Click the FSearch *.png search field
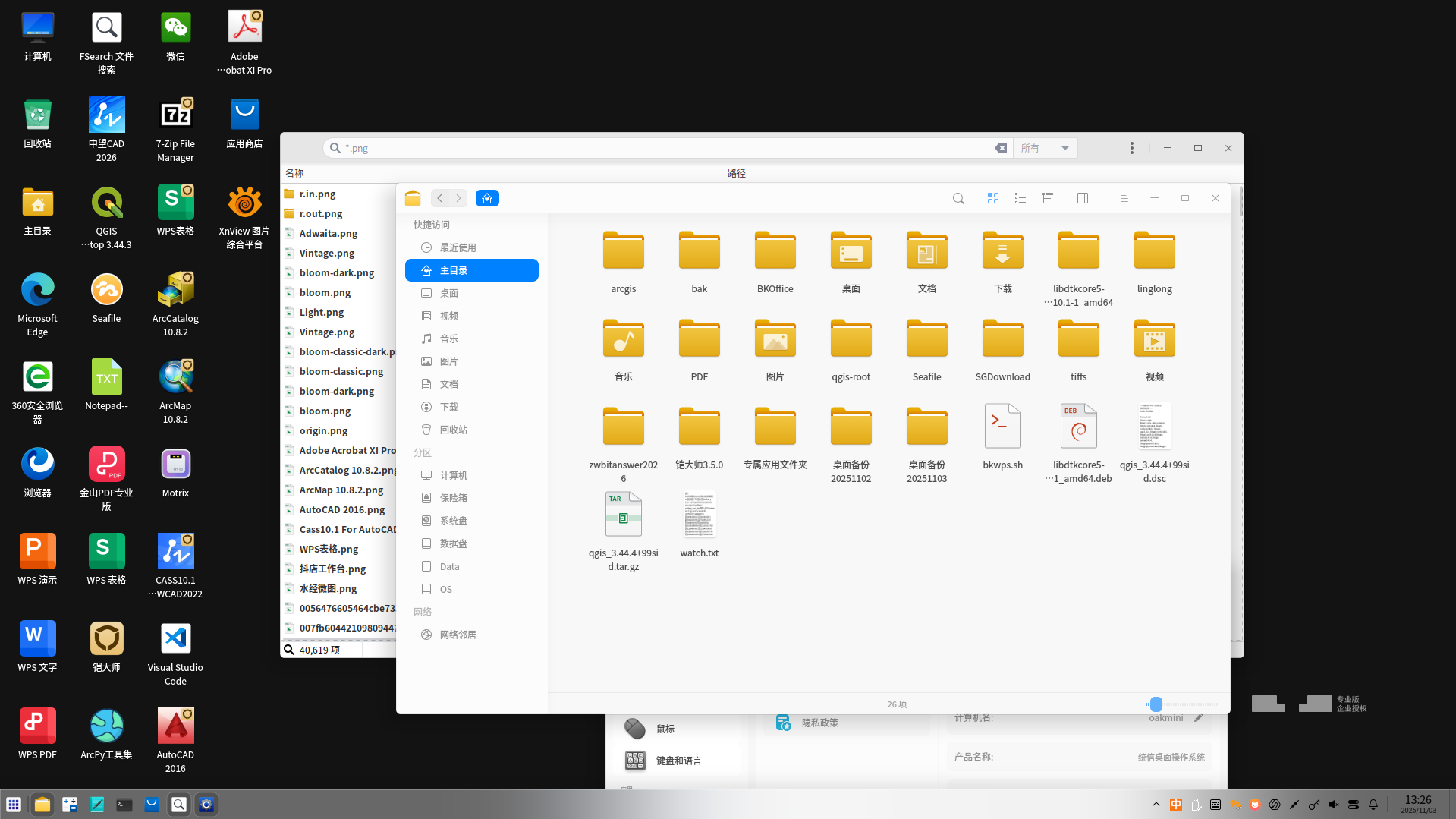The height and width of the screenshot is (819, 1456). [668, 148]
